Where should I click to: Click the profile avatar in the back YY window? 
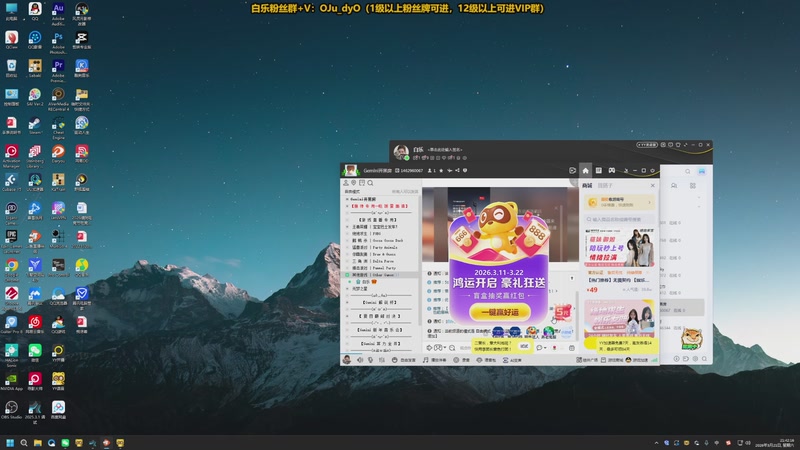[x=402, y=152]
